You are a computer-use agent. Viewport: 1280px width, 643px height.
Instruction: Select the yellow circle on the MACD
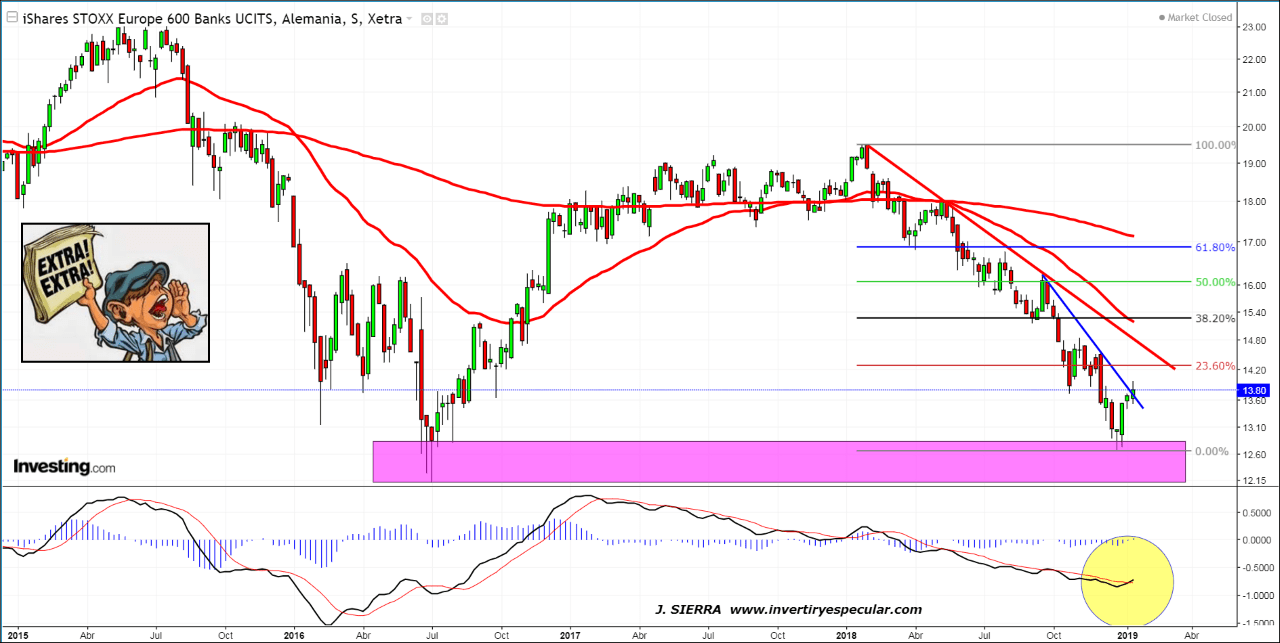pyautogui.click(x=1126, y=579)
